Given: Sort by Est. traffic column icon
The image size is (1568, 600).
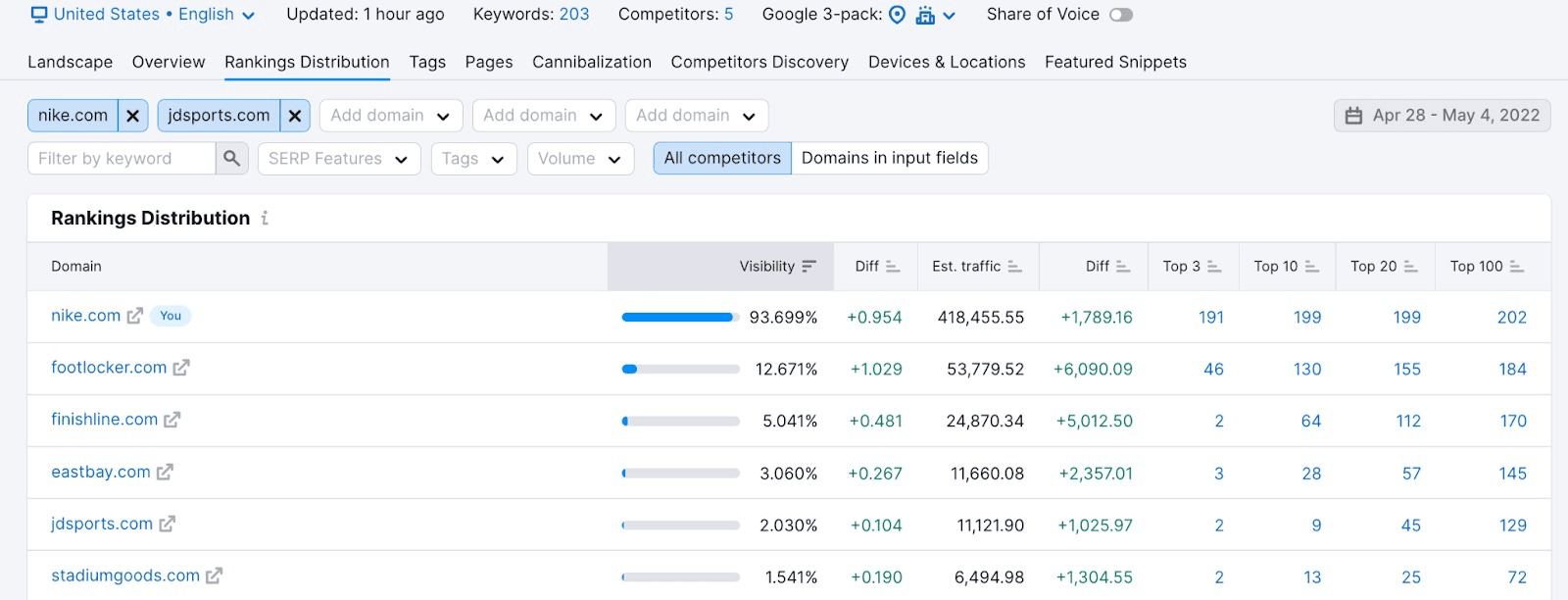Looking at the screenshot, I should 1014,267.
